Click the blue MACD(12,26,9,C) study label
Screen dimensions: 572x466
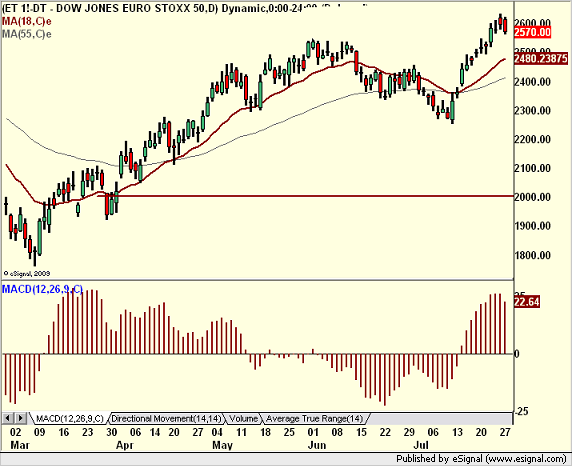[42, 289]
